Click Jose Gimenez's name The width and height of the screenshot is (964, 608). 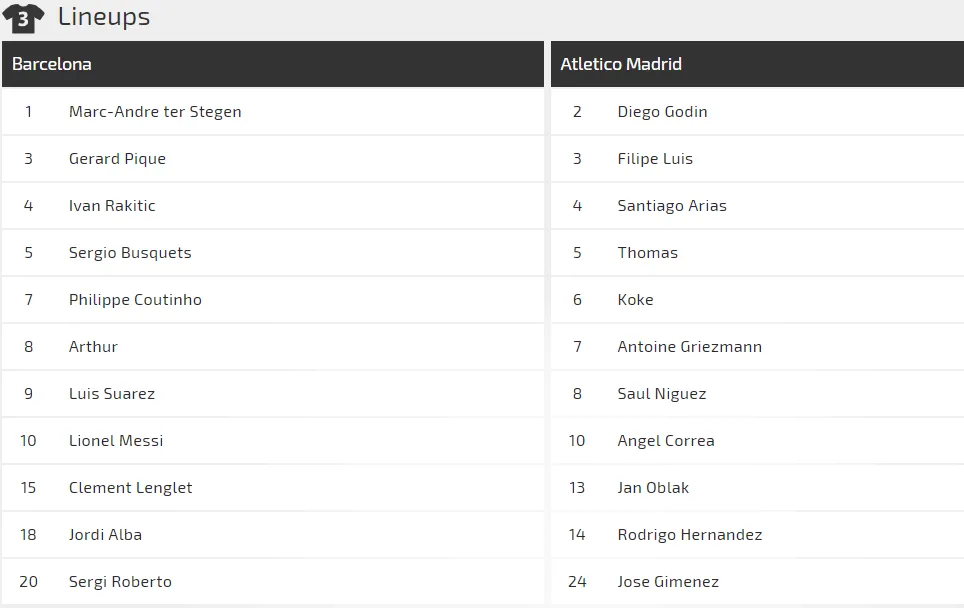coord(668,582)
